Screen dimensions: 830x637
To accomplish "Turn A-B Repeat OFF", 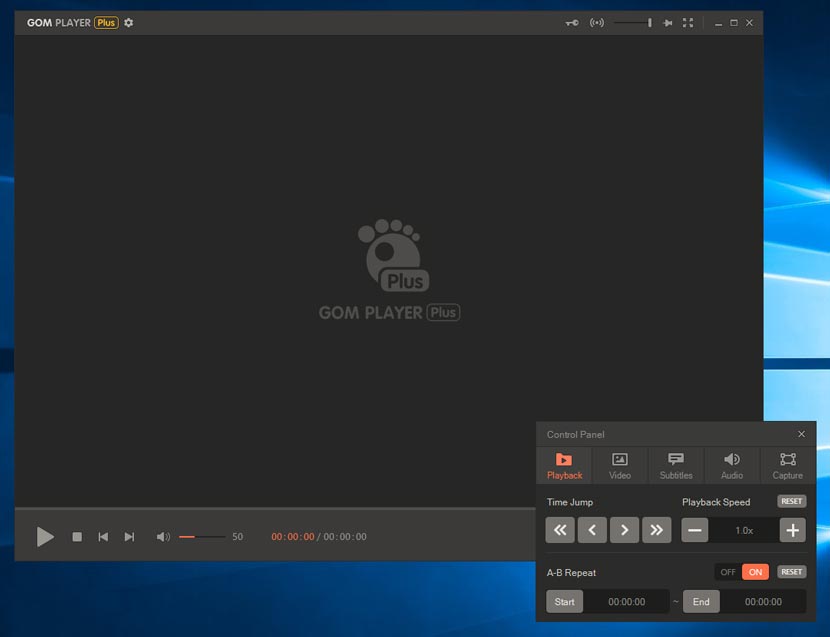I will pos(727,571).
